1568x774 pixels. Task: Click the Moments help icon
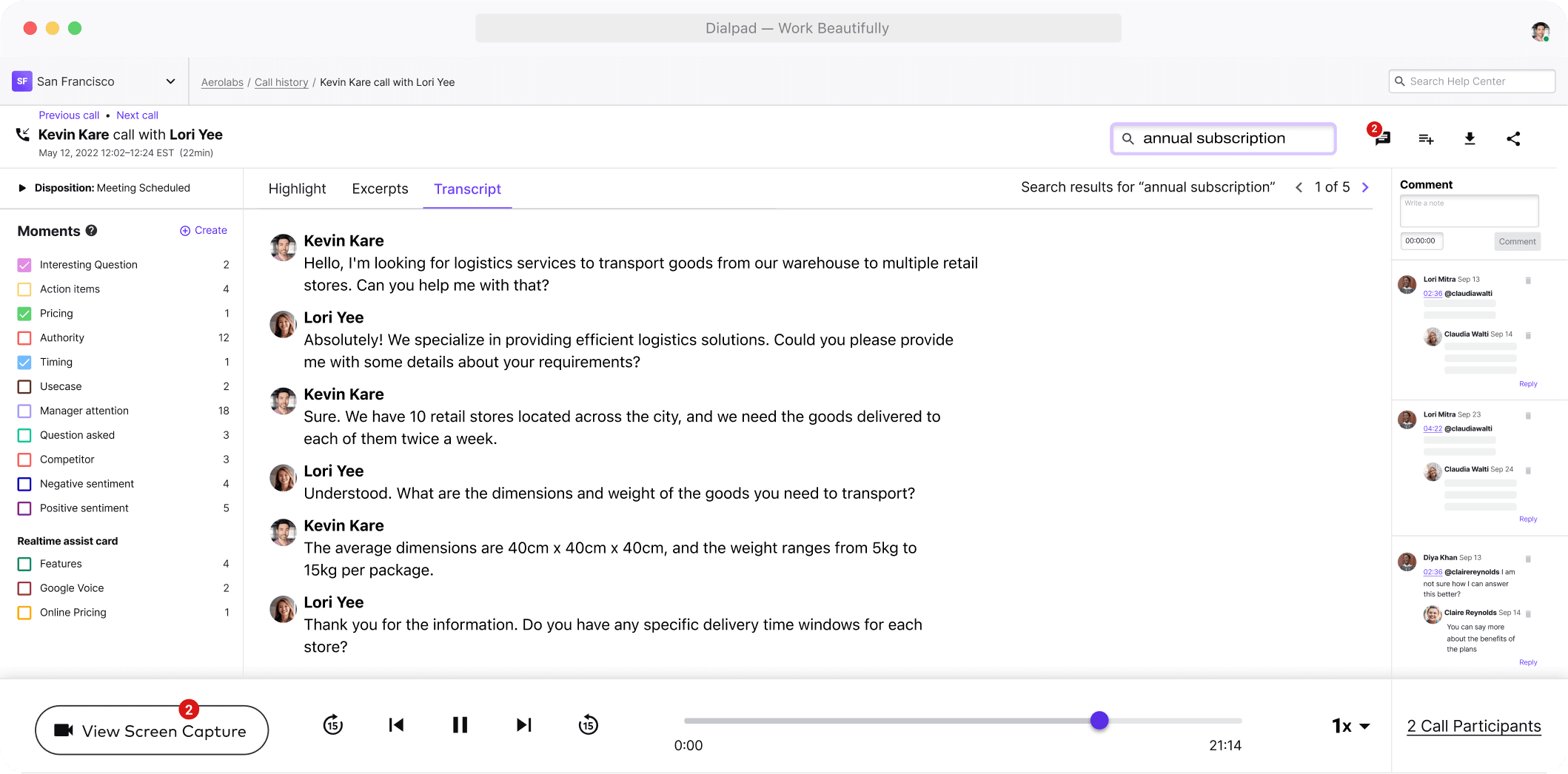tap(91, 231)
